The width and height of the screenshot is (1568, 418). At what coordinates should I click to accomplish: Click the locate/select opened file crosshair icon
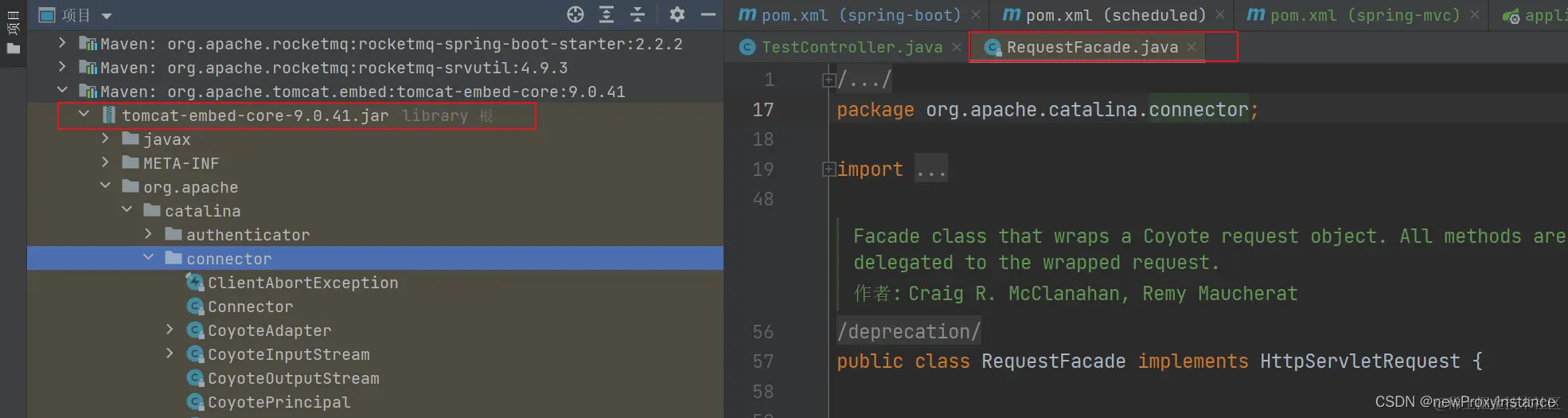(575, 14)
